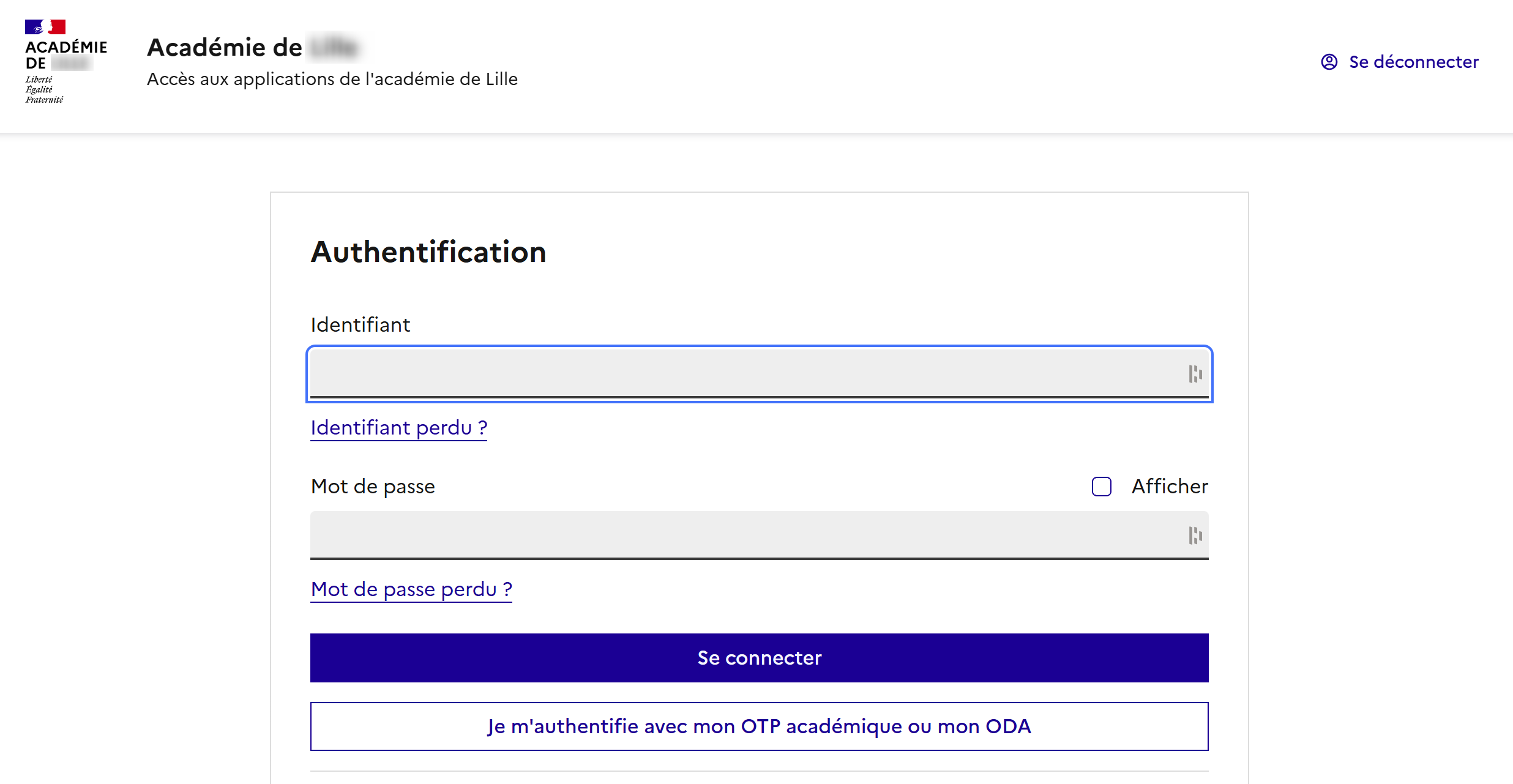Viewport: 1513px width, 784px height.
Task: Click the "Accès aux applications de l'académie de Lille" subtitle
Action: point(332,78)
